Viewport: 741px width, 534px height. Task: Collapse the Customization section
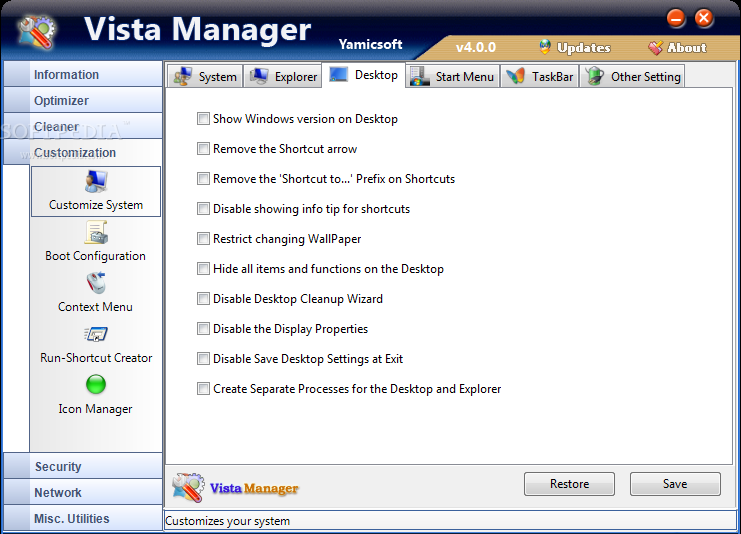(83, 152)
